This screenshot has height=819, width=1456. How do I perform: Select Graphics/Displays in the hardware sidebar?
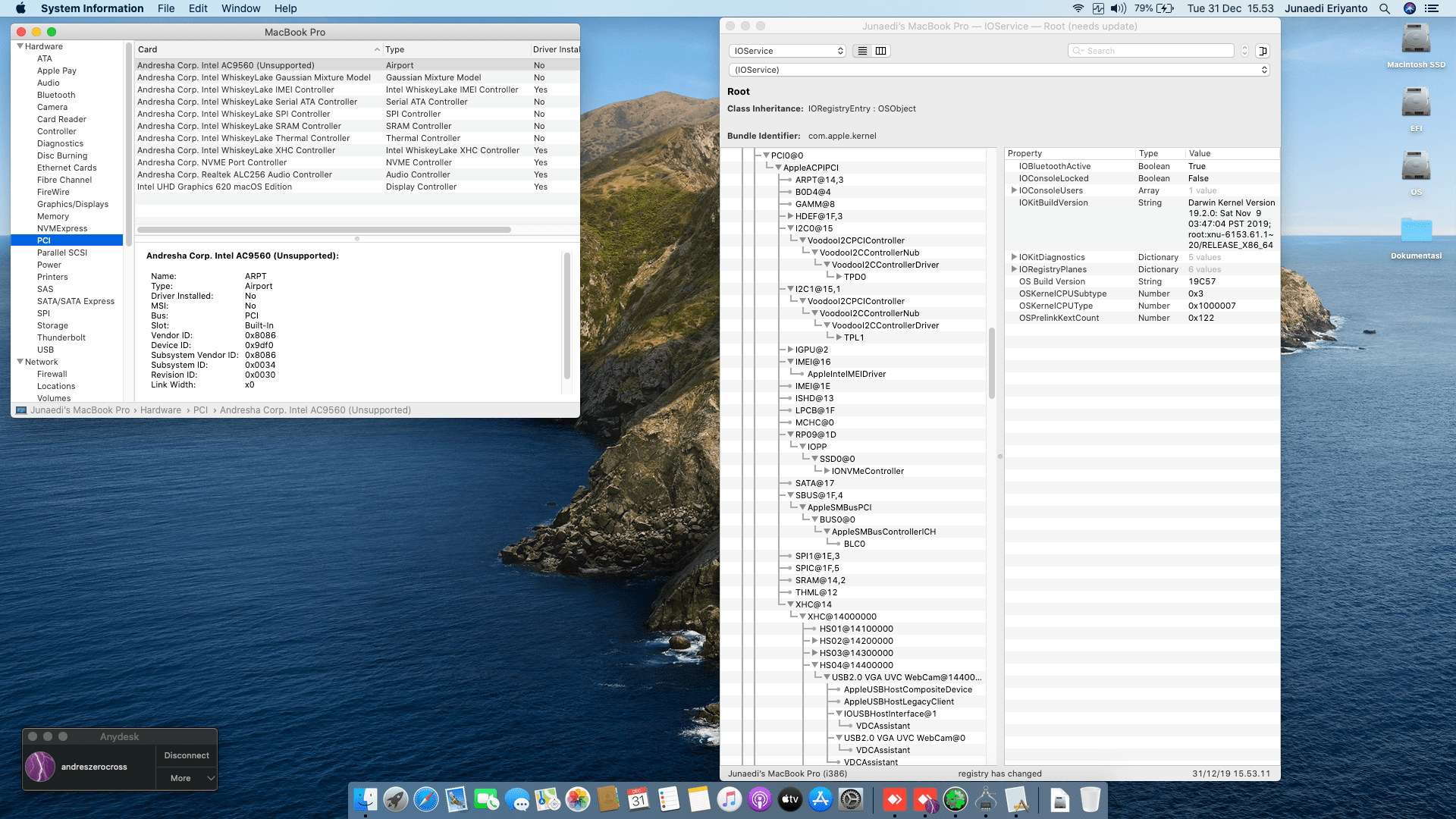(72, 204)
